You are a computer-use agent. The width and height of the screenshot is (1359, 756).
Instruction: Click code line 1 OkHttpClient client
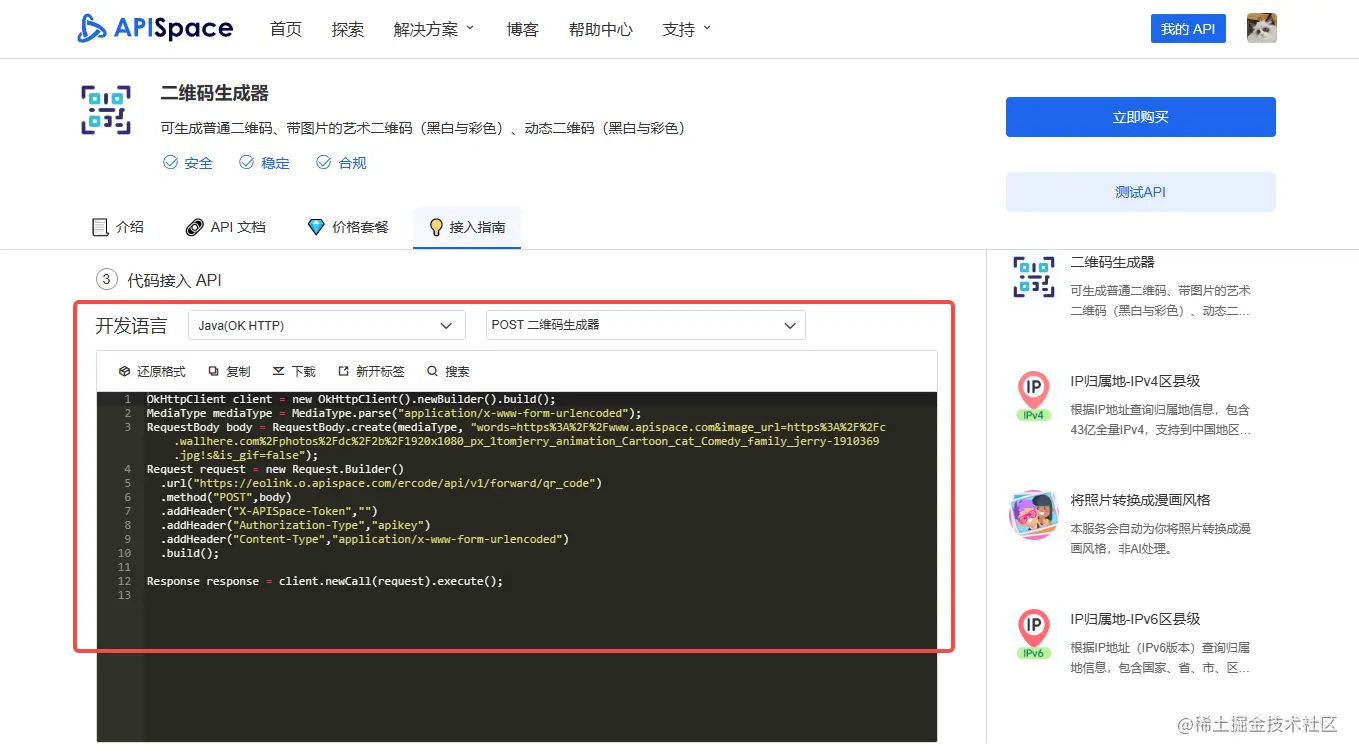point(351,399)
